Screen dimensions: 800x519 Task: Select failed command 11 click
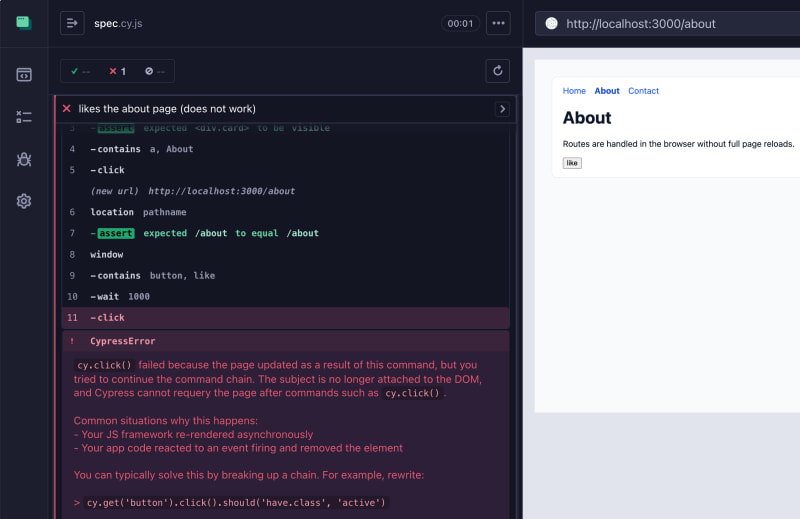(286, 317)
